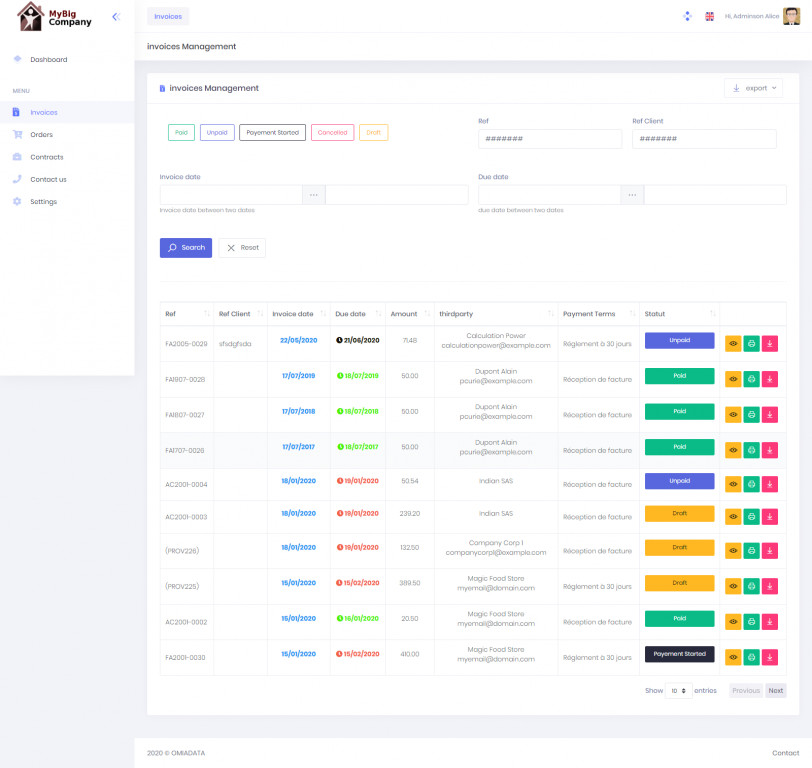
Task: Go to Contracts in the sidebar menu
Action: pyautogui.click(x=46, y=157)
